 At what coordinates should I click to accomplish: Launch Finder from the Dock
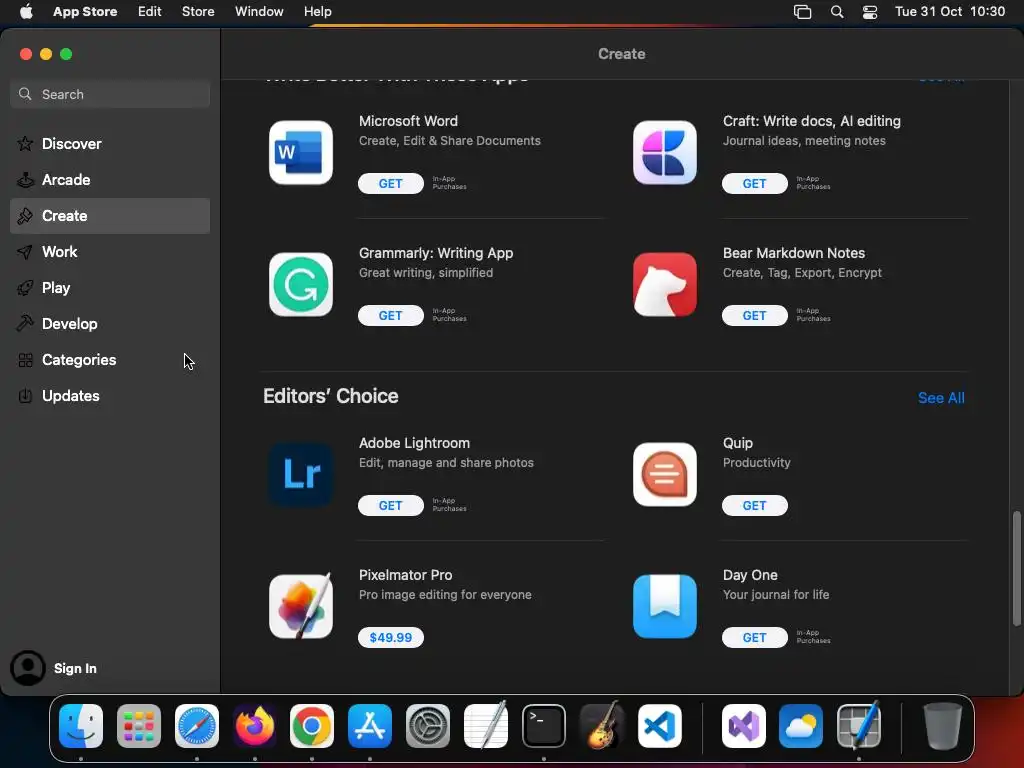pos(81,726)
